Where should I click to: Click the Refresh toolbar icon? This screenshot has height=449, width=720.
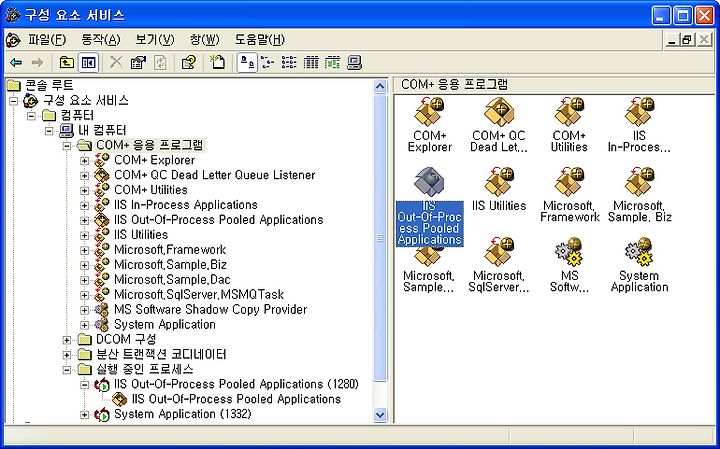(160, 62)
